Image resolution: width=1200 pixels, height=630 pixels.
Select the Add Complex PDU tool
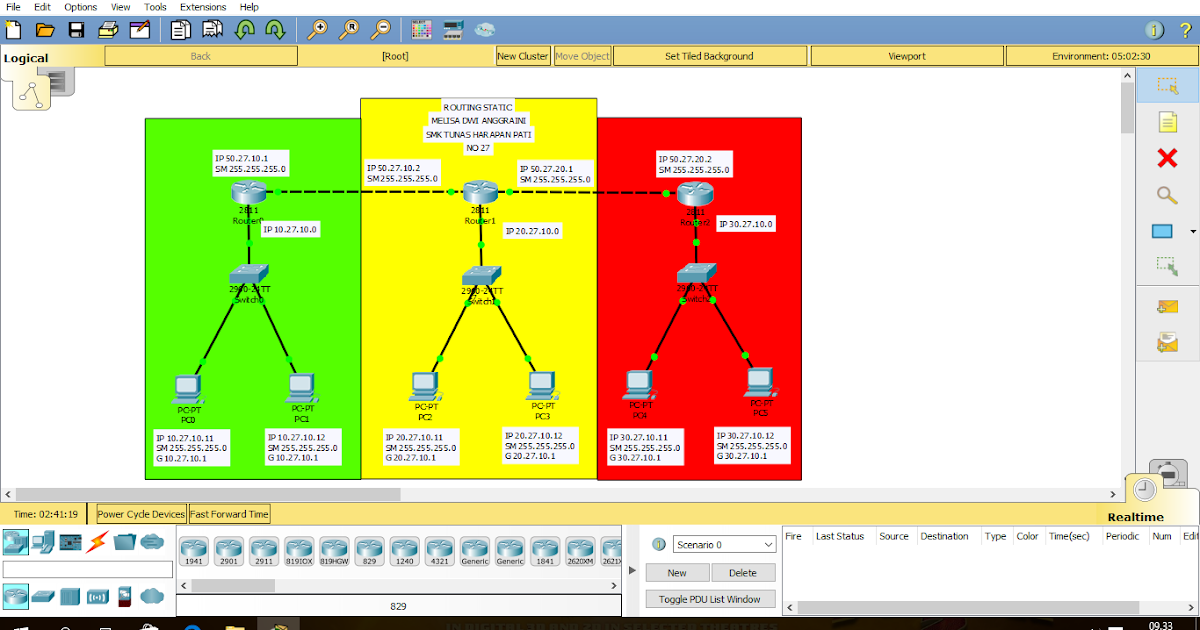pos(1168,341)
